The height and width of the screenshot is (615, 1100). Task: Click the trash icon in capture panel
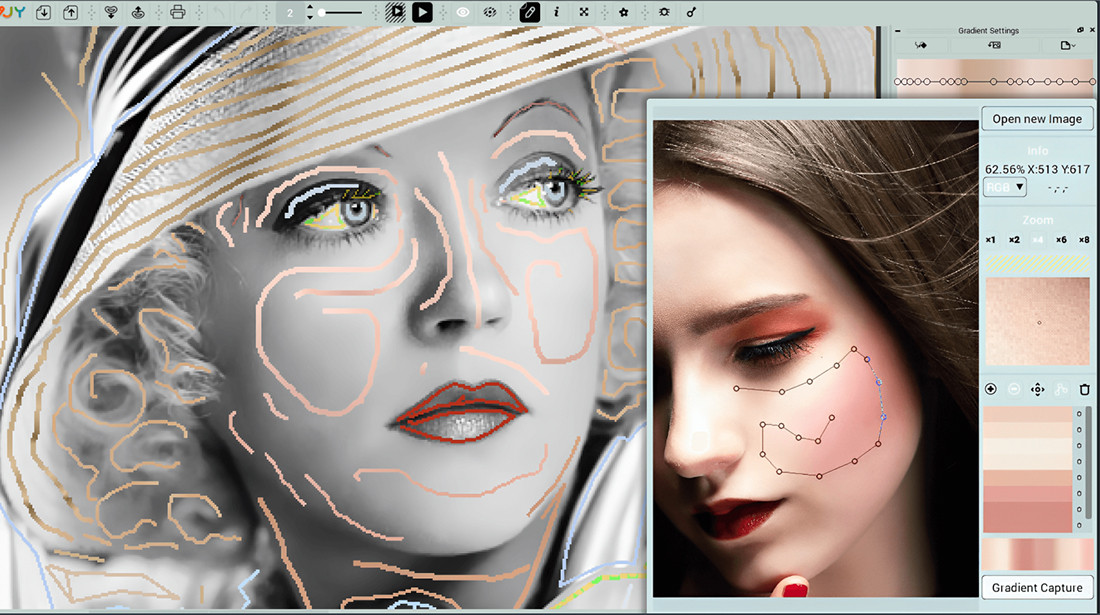1085,389
